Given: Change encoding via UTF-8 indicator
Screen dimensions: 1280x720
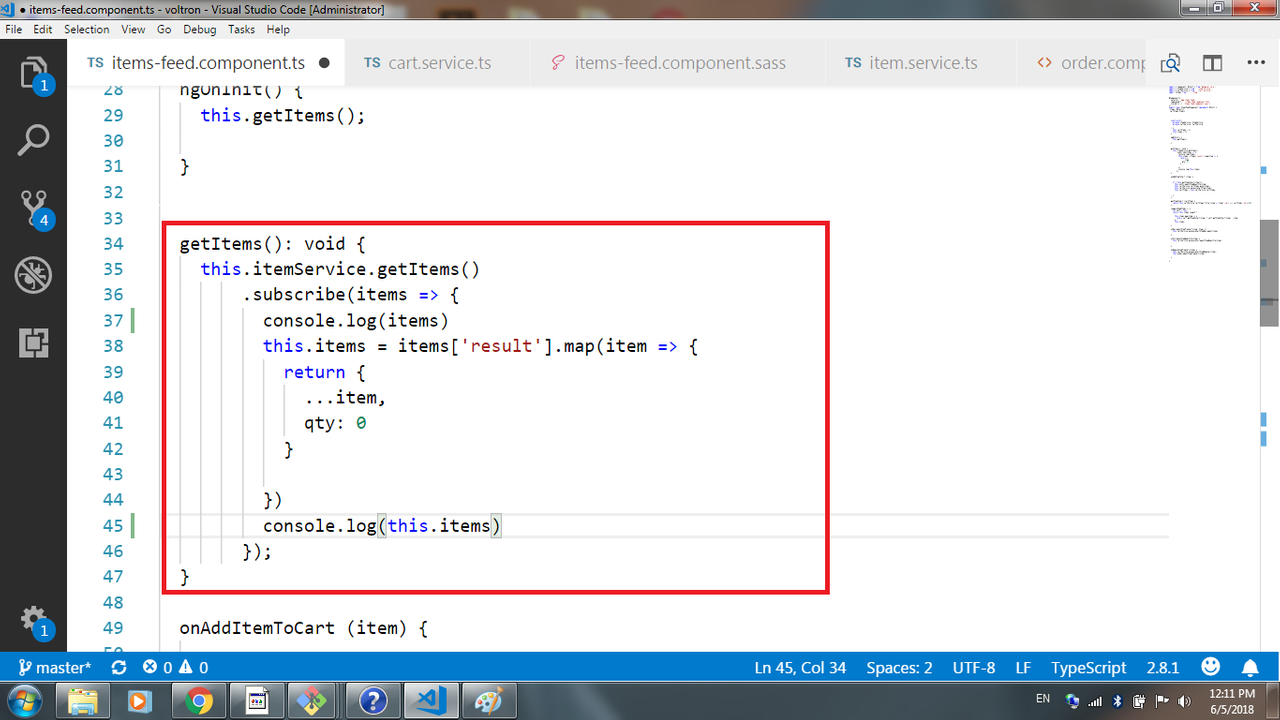Looking at the screenshot, I should point(974,667).
